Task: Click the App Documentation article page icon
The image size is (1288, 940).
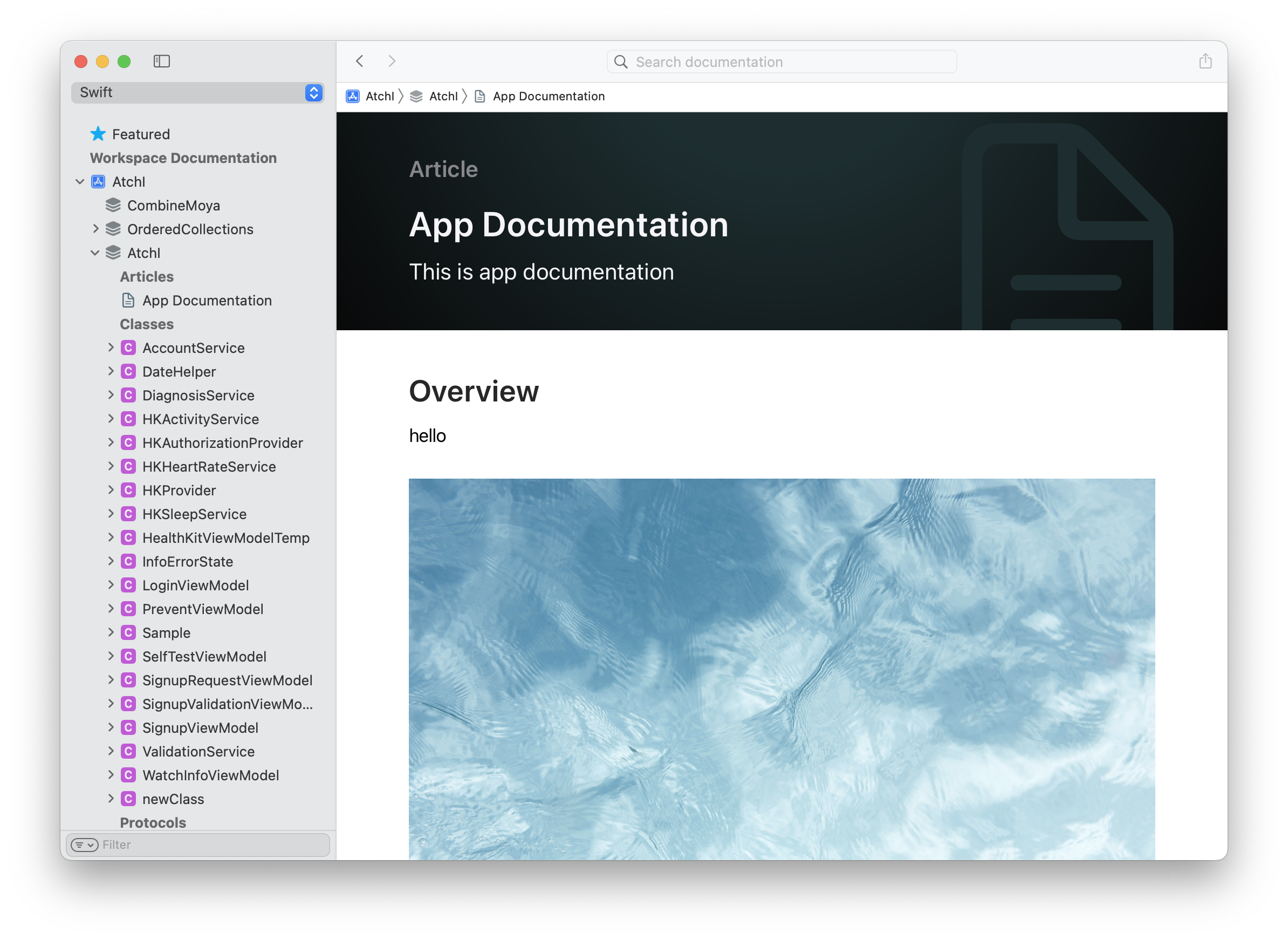Action: click(128, 301)
